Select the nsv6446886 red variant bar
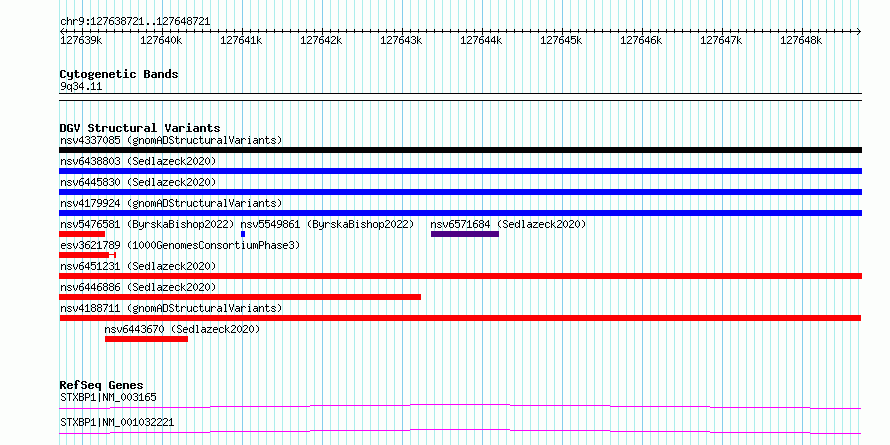 click(240, 297)
